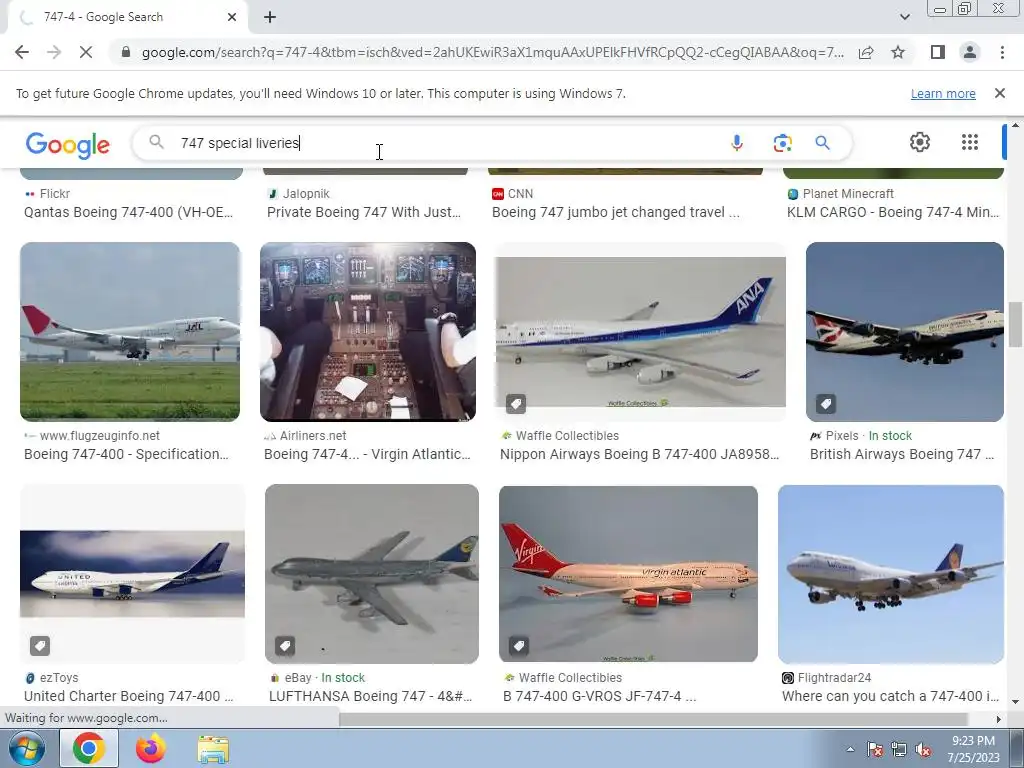Open KLM CARGO Planet Minecraft link
The height and width of the screenshot is (768, 1024).
[893, 212]
